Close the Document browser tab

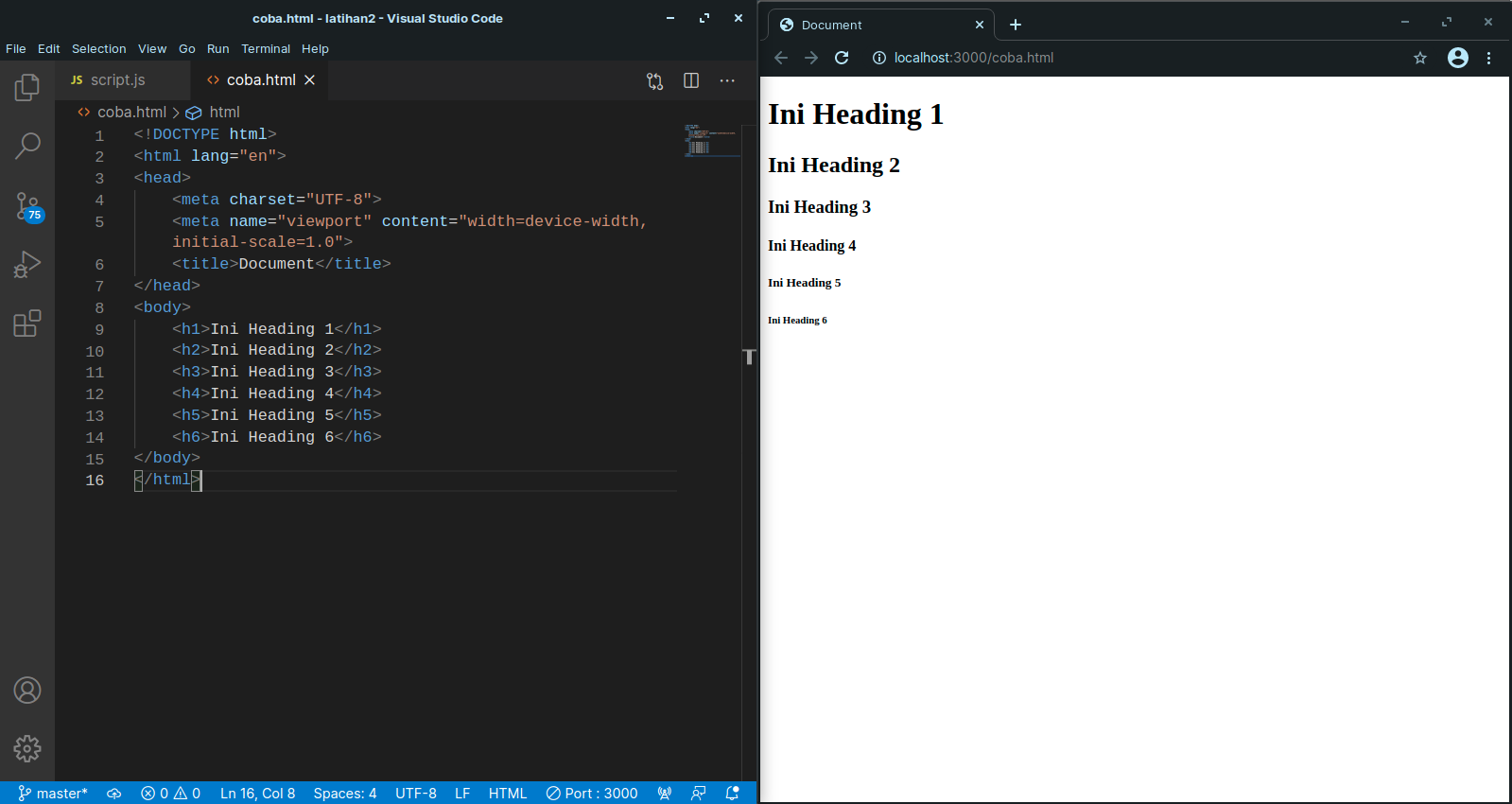[x=980, y=25]
